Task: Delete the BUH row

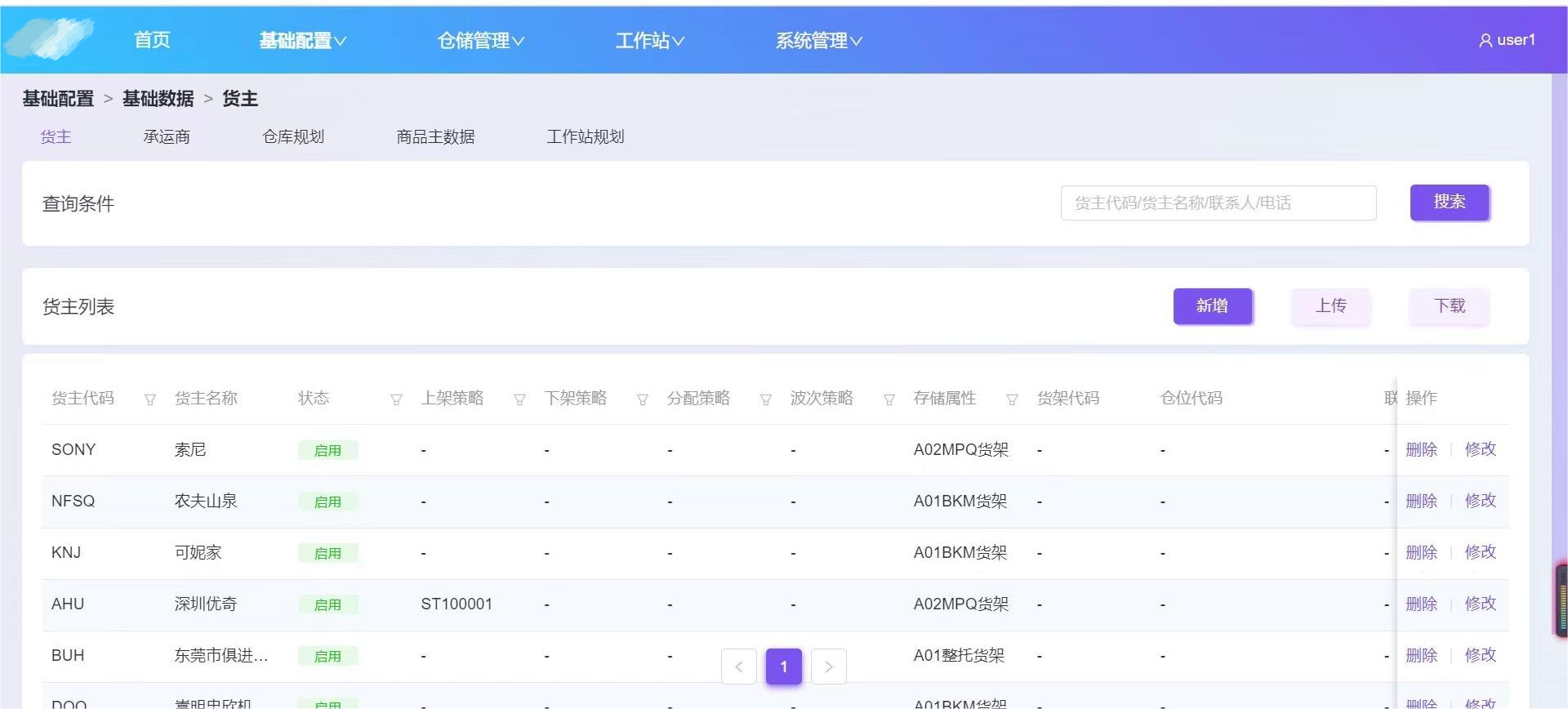Action: point(1422,655)
